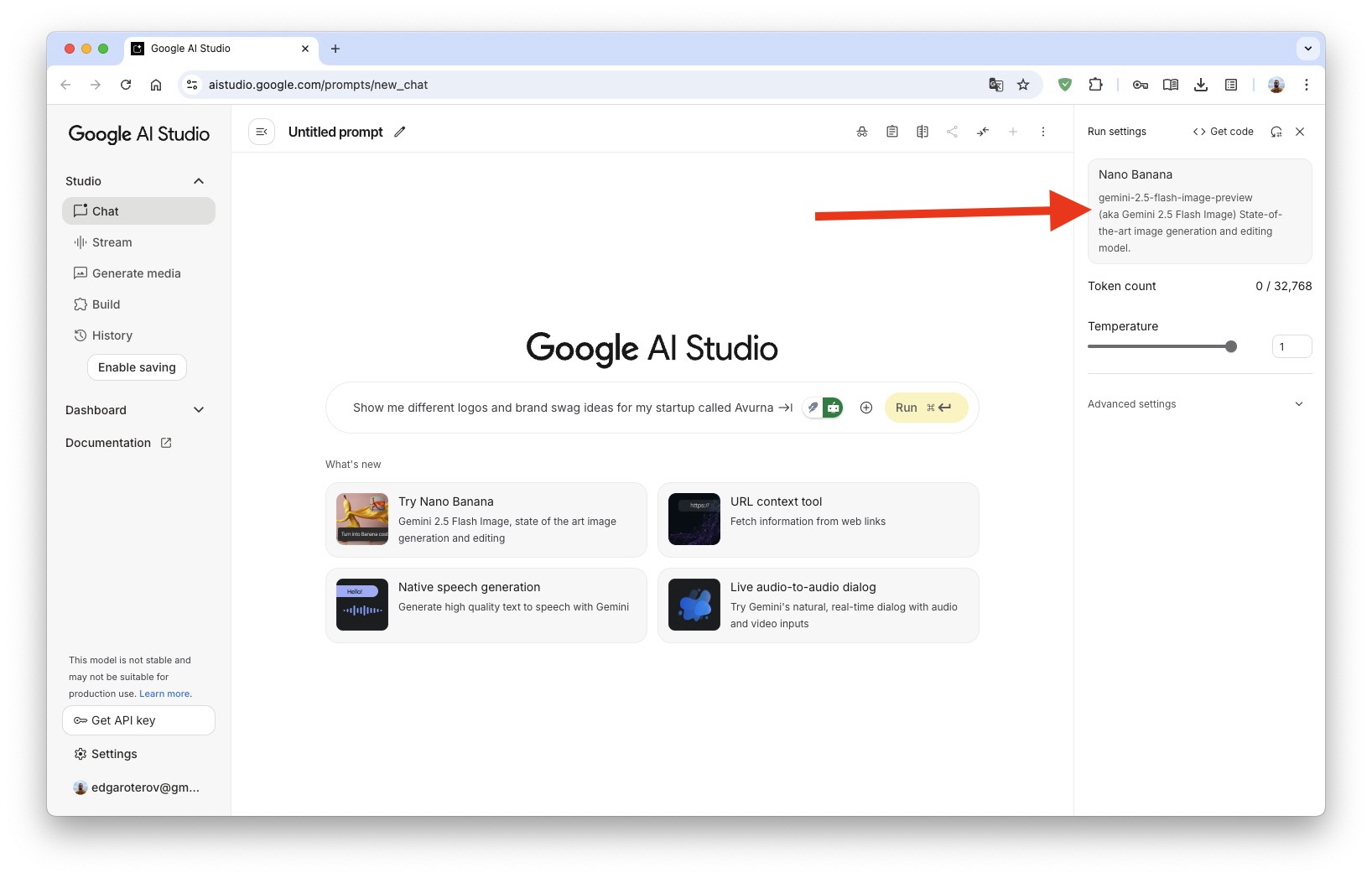
Task: Open a new browser tab
Action: coord(335,49)
